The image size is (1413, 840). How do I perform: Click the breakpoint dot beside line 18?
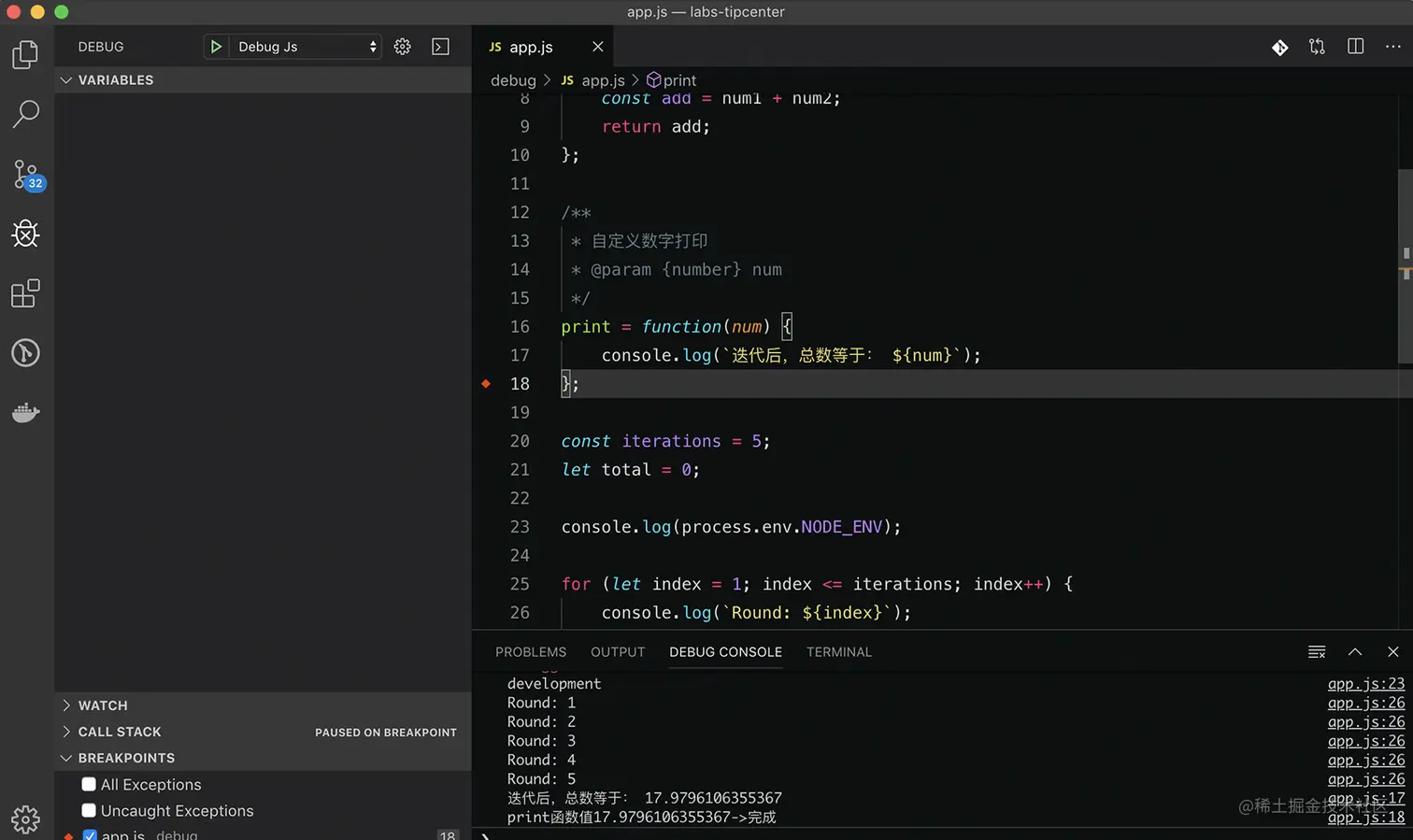coord(486,383)
